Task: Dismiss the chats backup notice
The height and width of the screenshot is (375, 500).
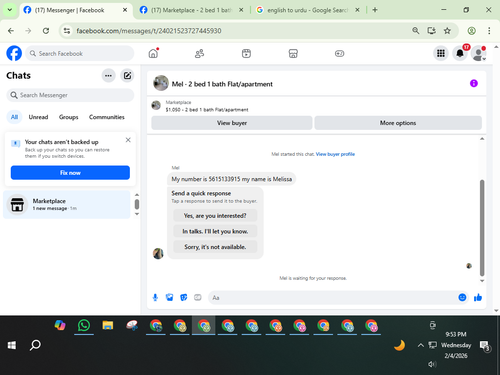Action: point(128,140)
